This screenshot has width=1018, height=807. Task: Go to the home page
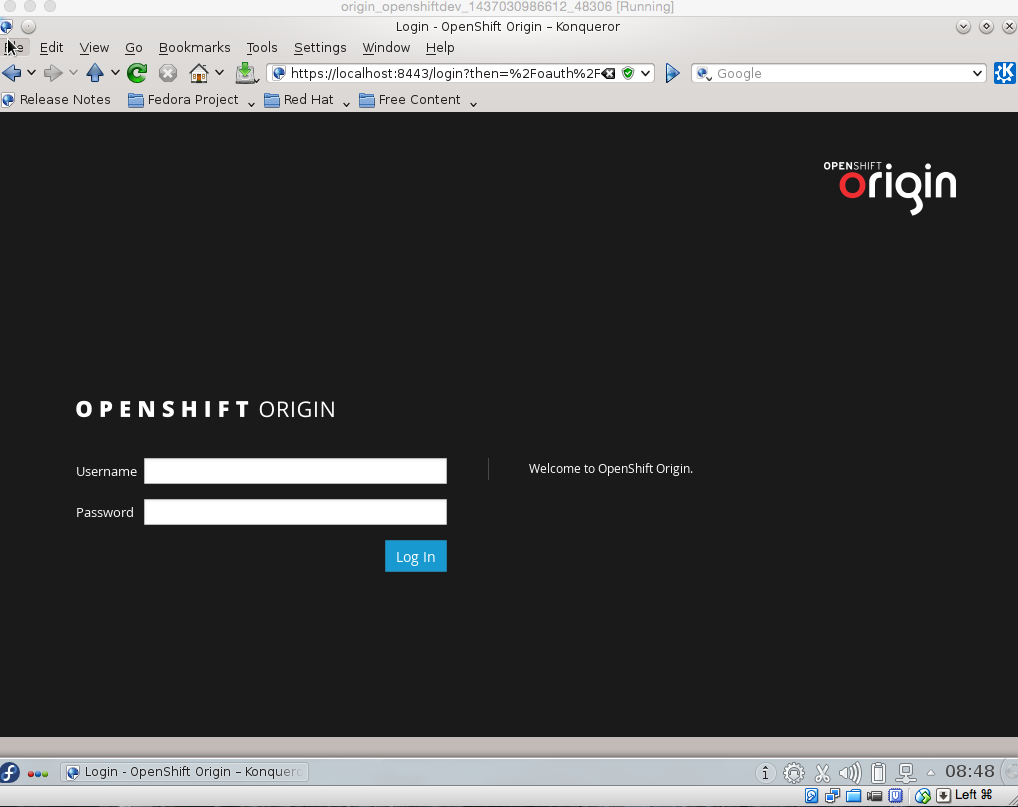point(201,72)
